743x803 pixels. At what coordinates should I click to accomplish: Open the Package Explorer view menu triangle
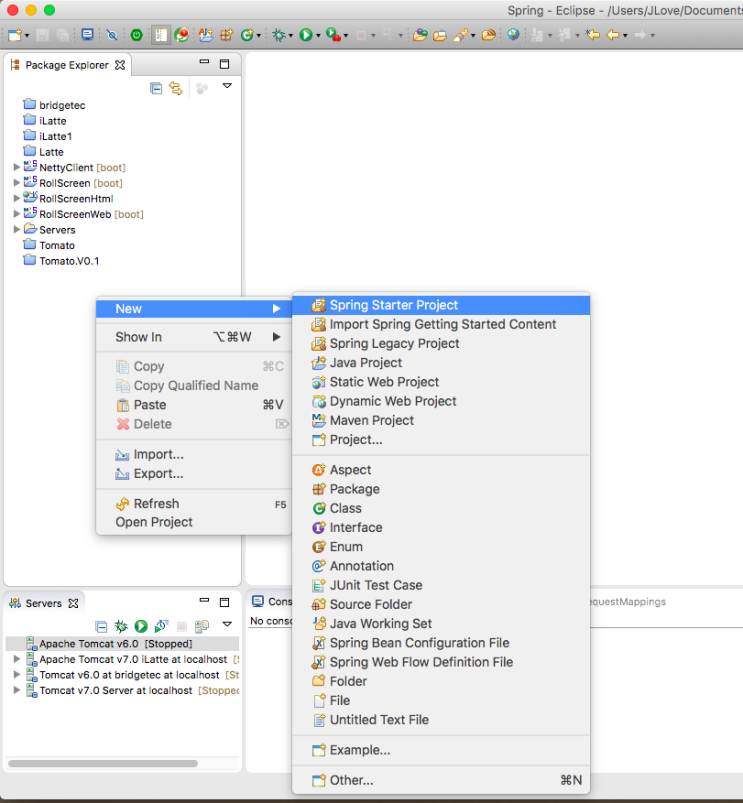click(227, 87)
